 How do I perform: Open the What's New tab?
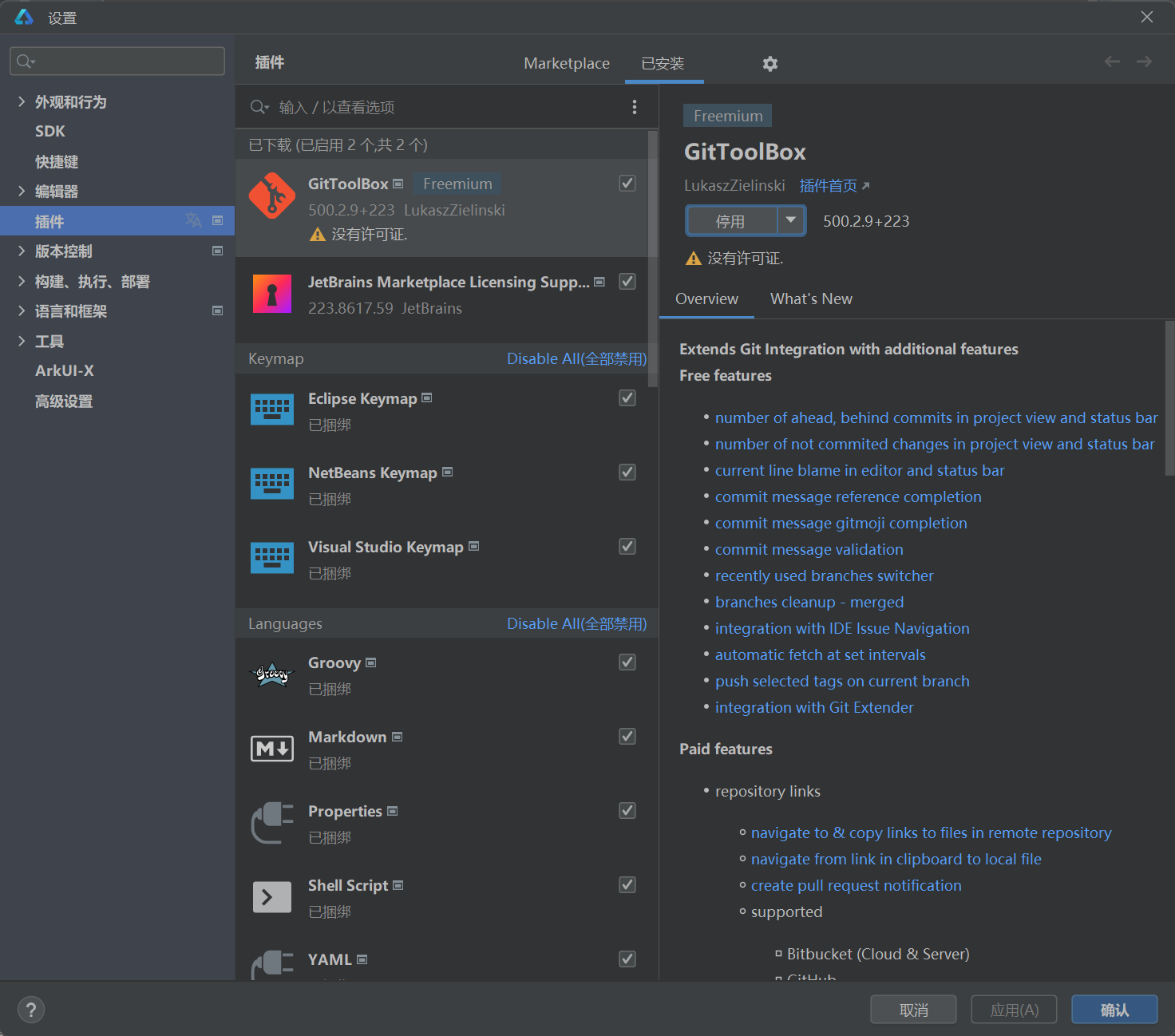[811, 299]
